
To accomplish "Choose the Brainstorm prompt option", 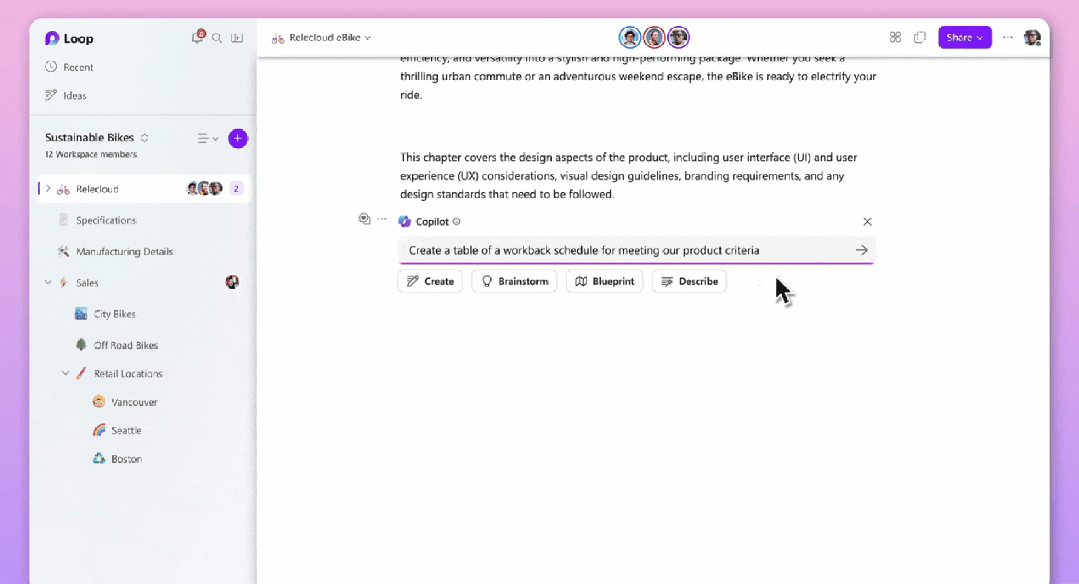I will tap(514, 281).
